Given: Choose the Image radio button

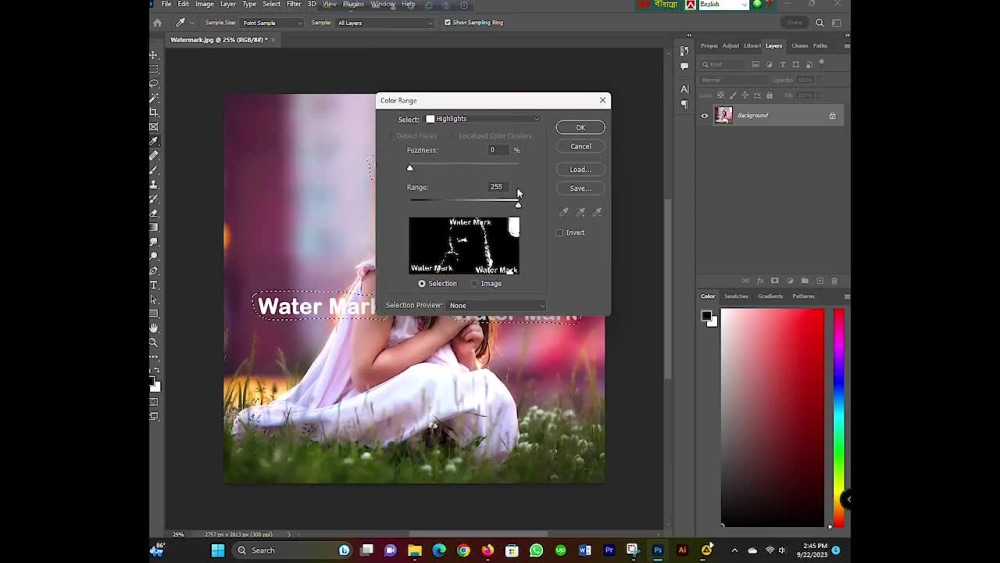Looking at the screenshot, I should (x=474, y=284).
